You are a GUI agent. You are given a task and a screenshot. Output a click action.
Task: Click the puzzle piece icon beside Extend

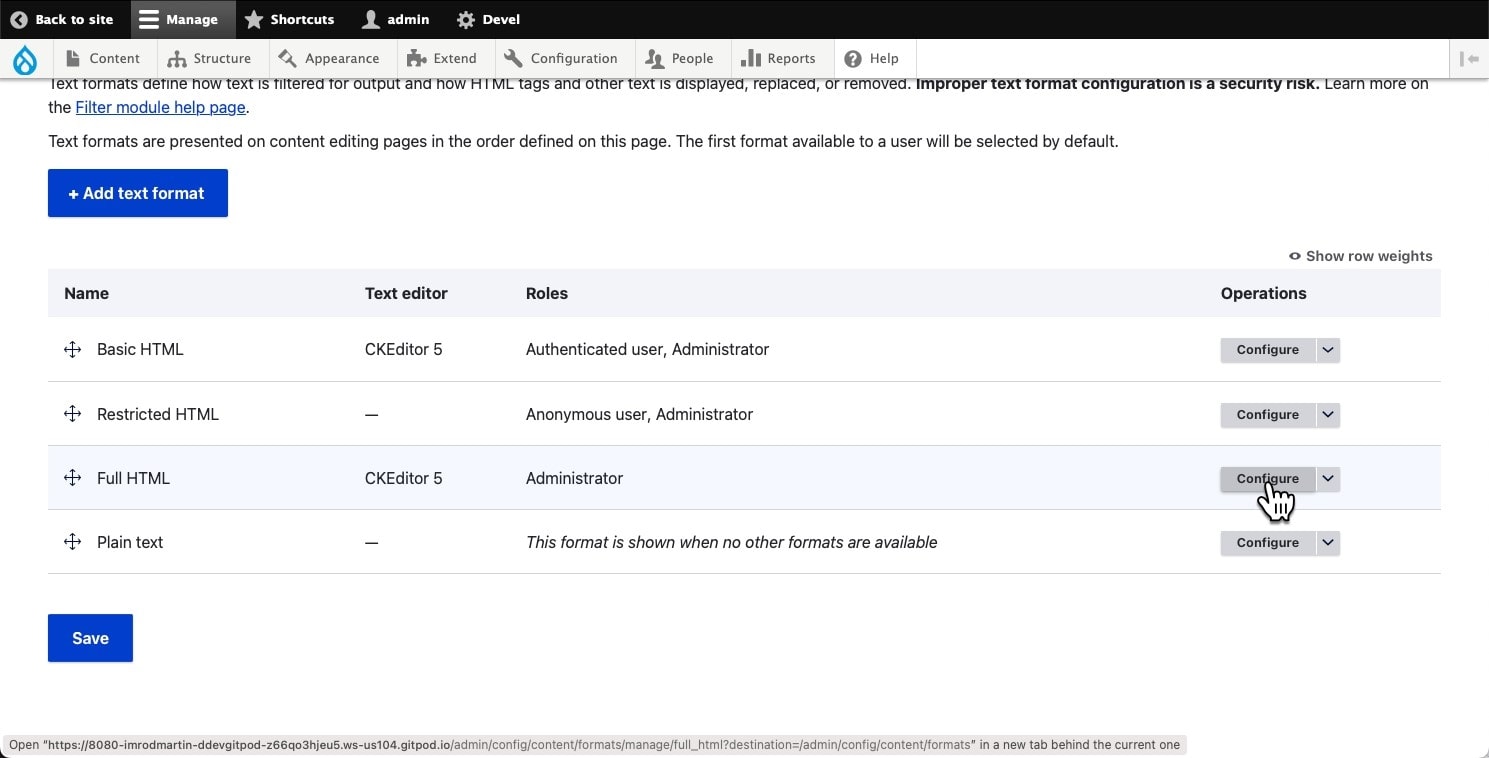point(417,58)
